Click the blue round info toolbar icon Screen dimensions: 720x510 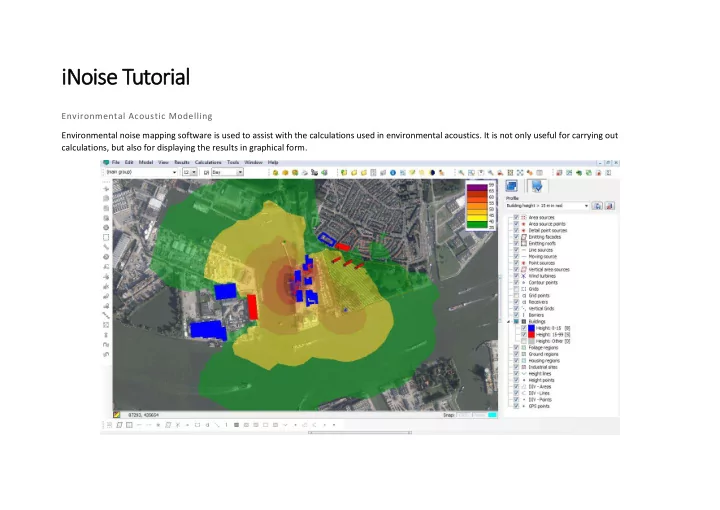coord(393,173)
